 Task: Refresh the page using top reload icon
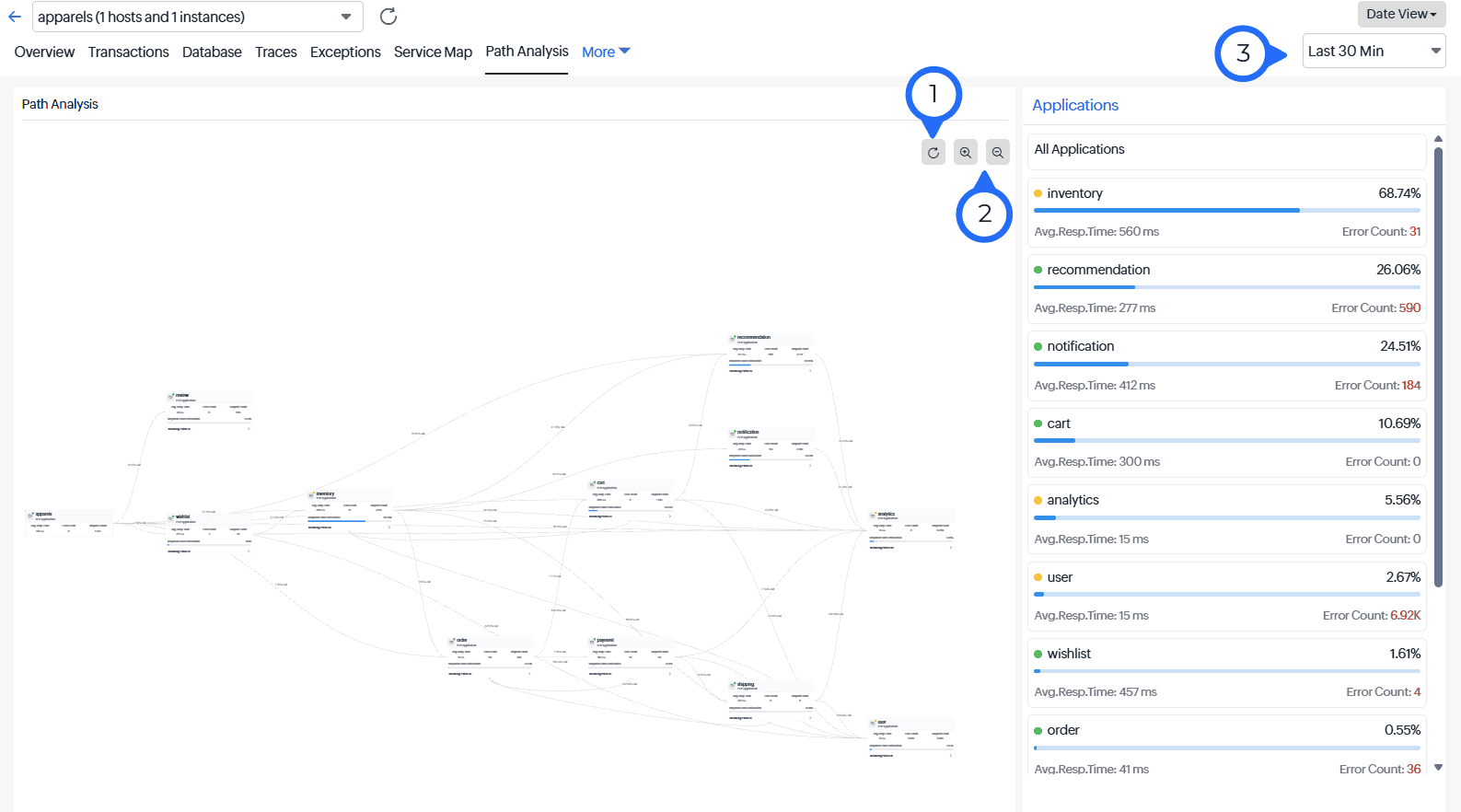click(388, 17)
